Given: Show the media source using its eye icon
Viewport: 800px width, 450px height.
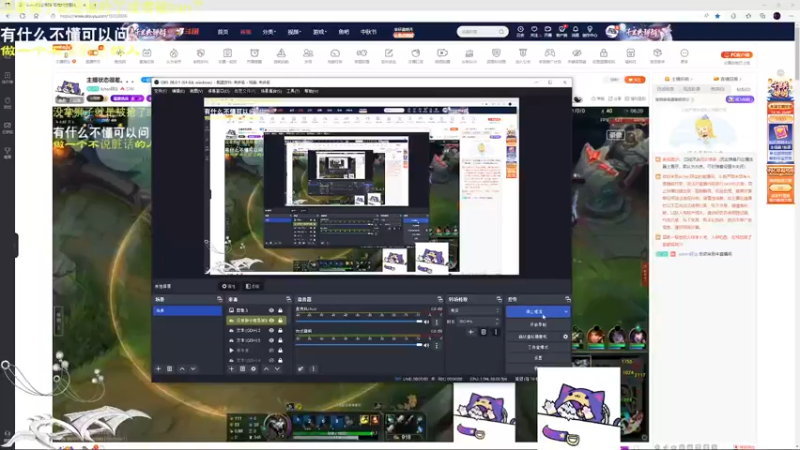Looking at the screenshot, I should pos(271,351).
